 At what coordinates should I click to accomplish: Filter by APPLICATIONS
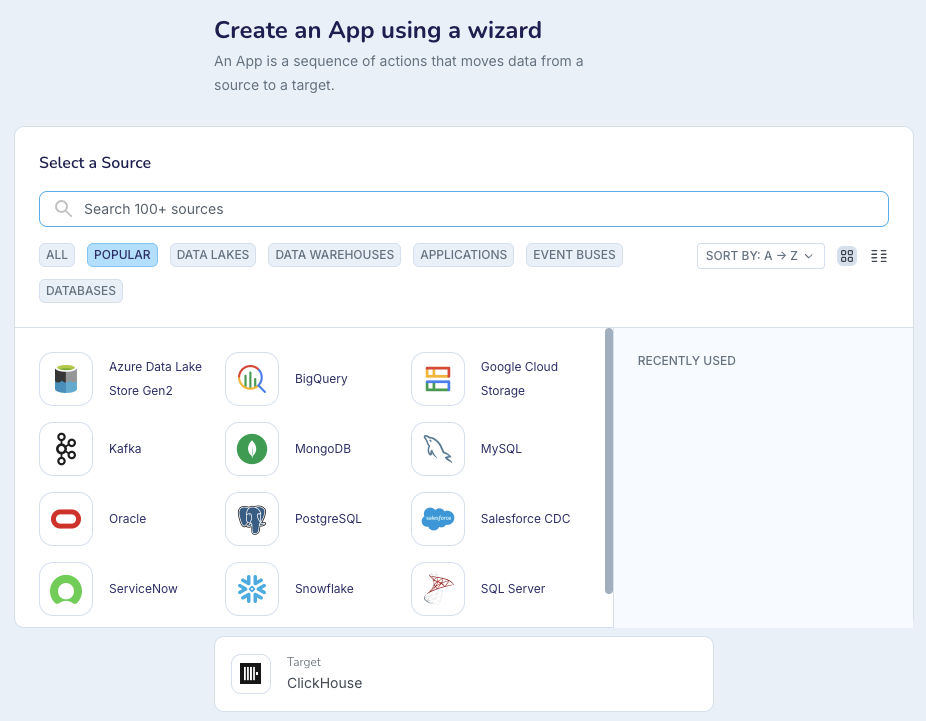(x=464, y=255)
